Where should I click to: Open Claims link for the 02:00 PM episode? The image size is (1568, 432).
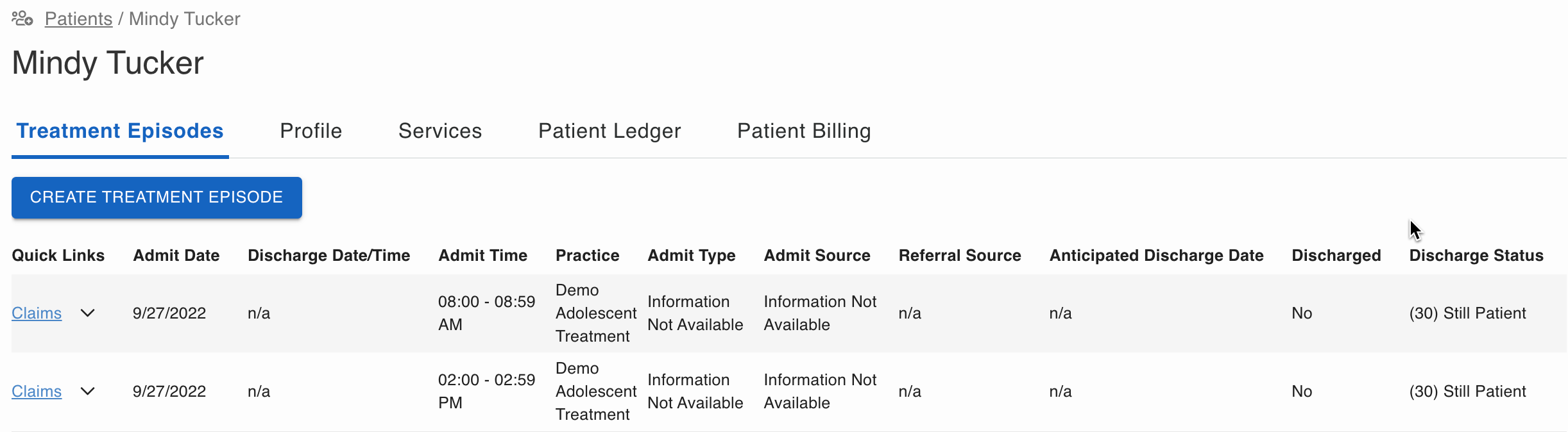pyautogui.click(x=37, y=392)
